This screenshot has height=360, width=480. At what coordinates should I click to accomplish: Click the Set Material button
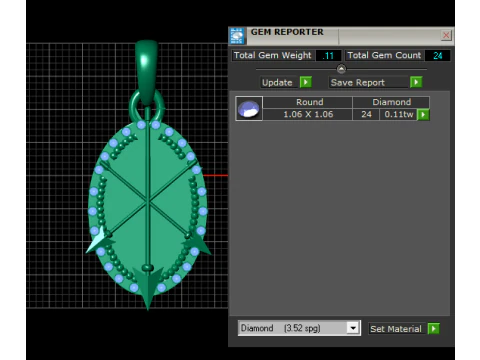coord(396,329)
